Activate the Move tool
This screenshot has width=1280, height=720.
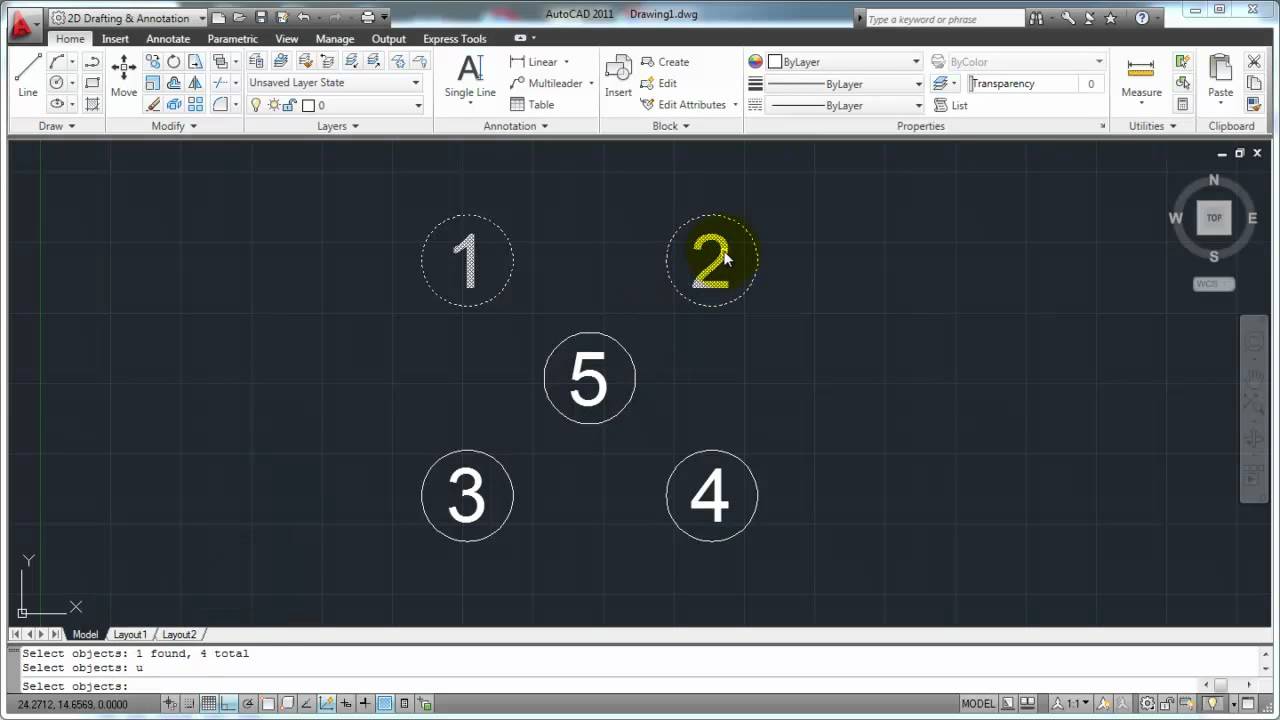click(124, 76)
